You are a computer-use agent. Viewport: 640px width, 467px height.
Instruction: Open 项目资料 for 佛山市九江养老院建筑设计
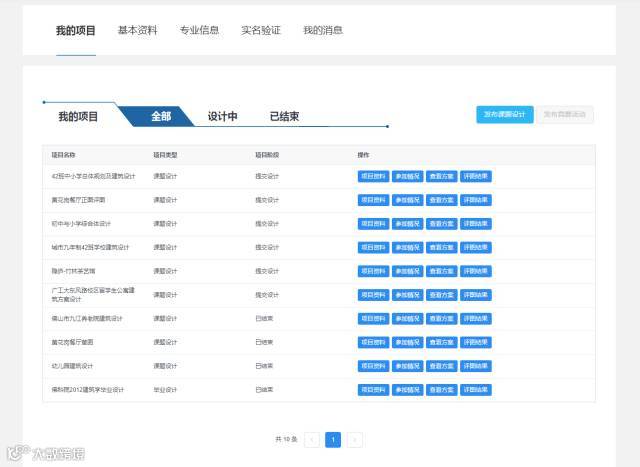[373, 318]
